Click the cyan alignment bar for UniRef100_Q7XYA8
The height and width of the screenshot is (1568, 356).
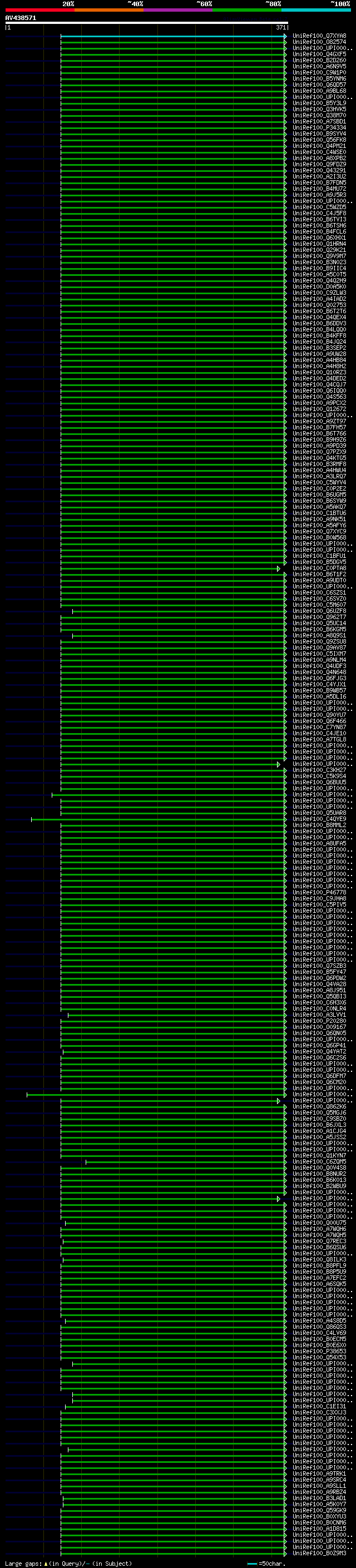coord(174,36)
